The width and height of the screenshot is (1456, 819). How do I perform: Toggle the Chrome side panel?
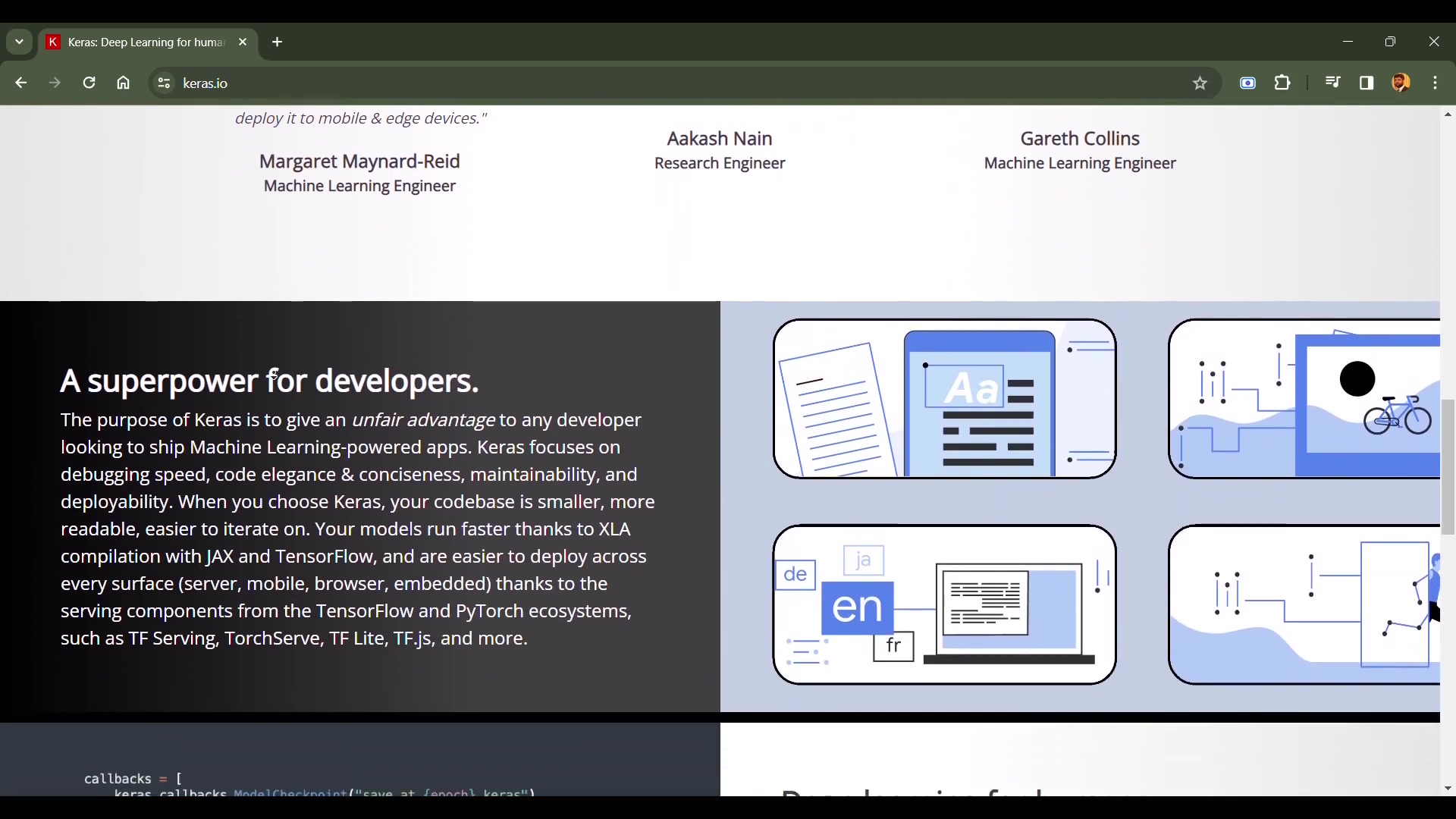tap(1367, 83)
